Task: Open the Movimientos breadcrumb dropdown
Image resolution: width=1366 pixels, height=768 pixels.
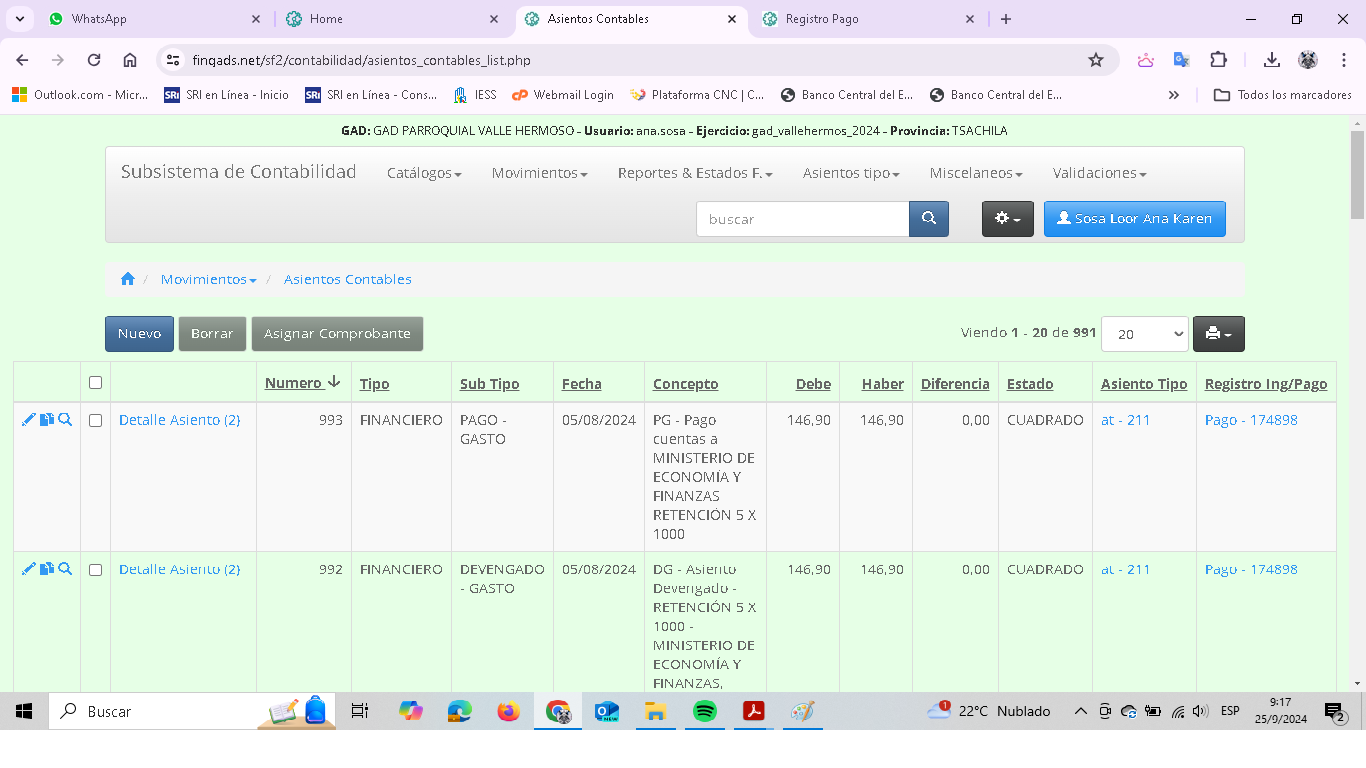Action: [x=208, y=279]
